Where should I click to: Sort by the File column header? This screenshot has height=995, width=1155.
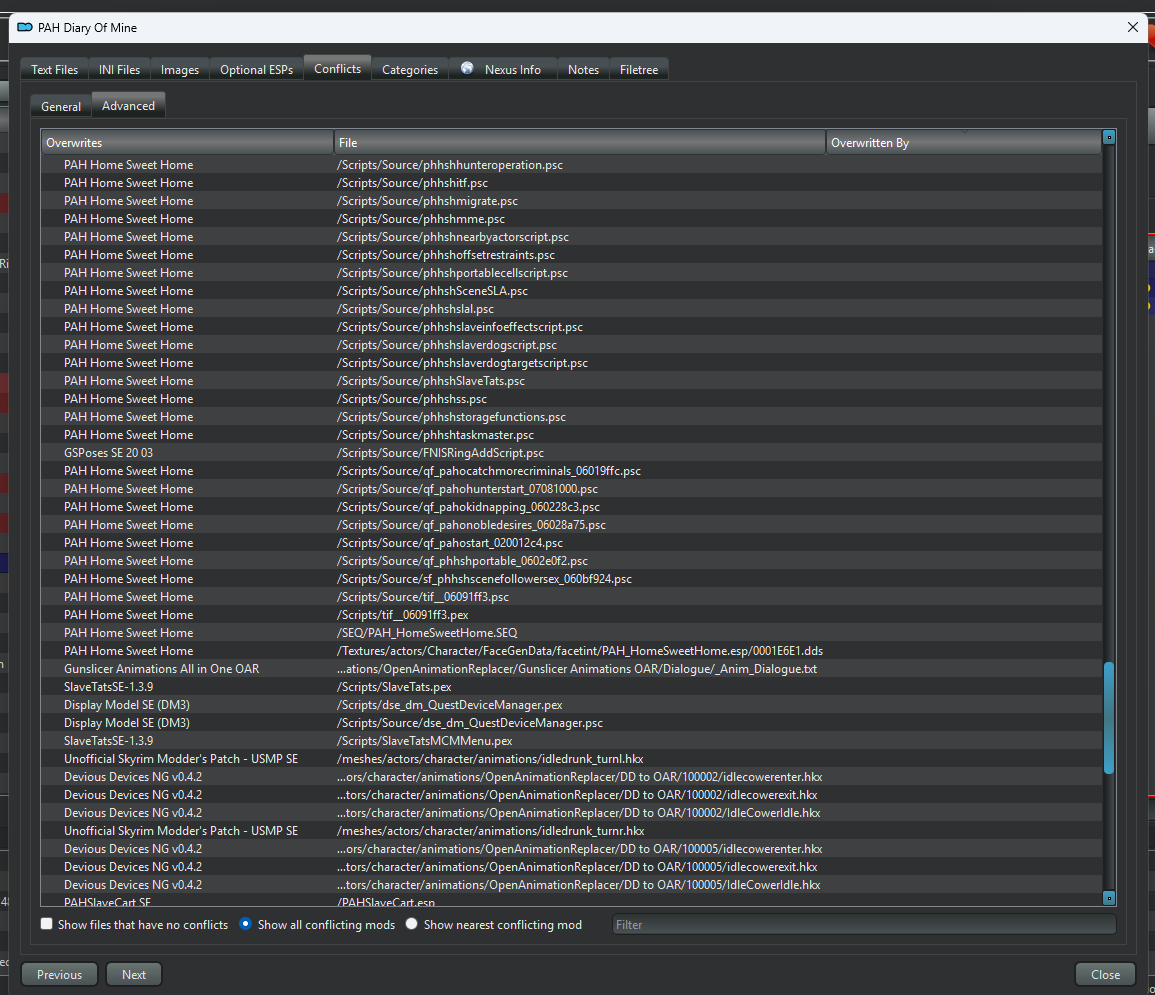tap(580, 143)
